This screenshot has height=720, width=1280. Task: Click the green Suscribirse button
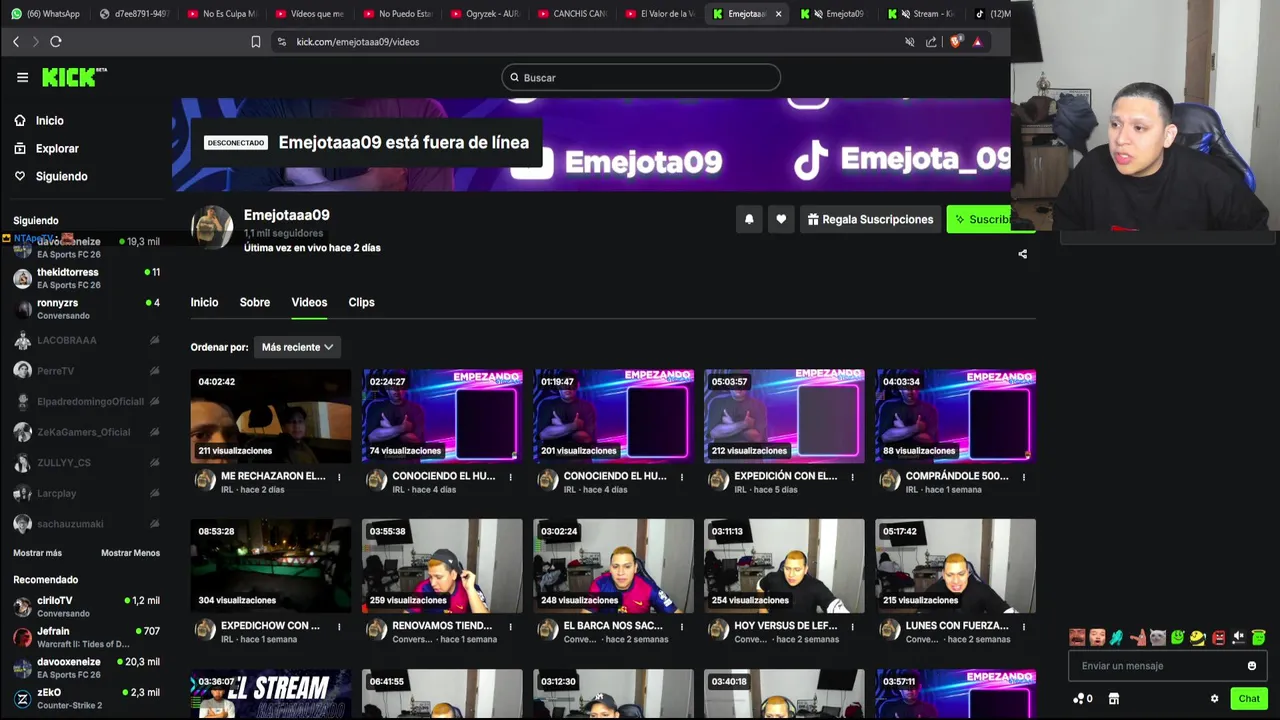pyautogui.click(x=981, y=219)
